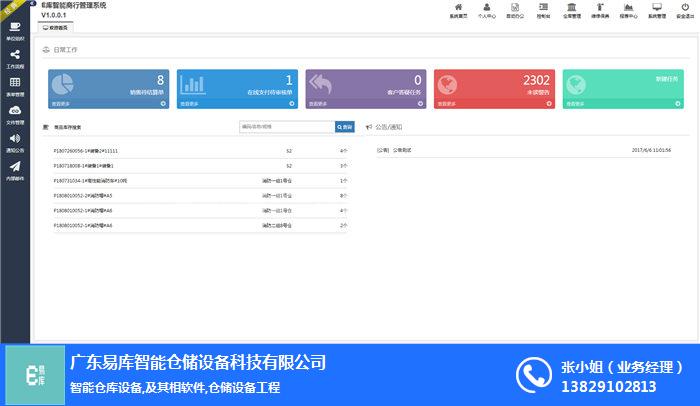700x406 pixels.
Task: Open the document office icon in top bar
Action: (515, 7)
